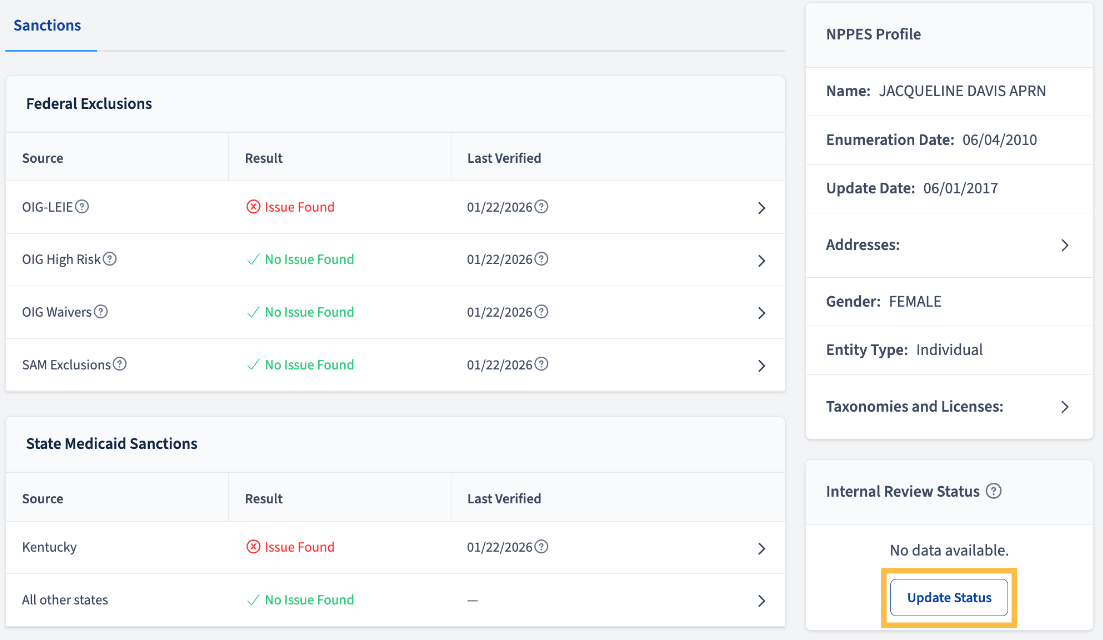Click the Update Status button

point(949,597)
